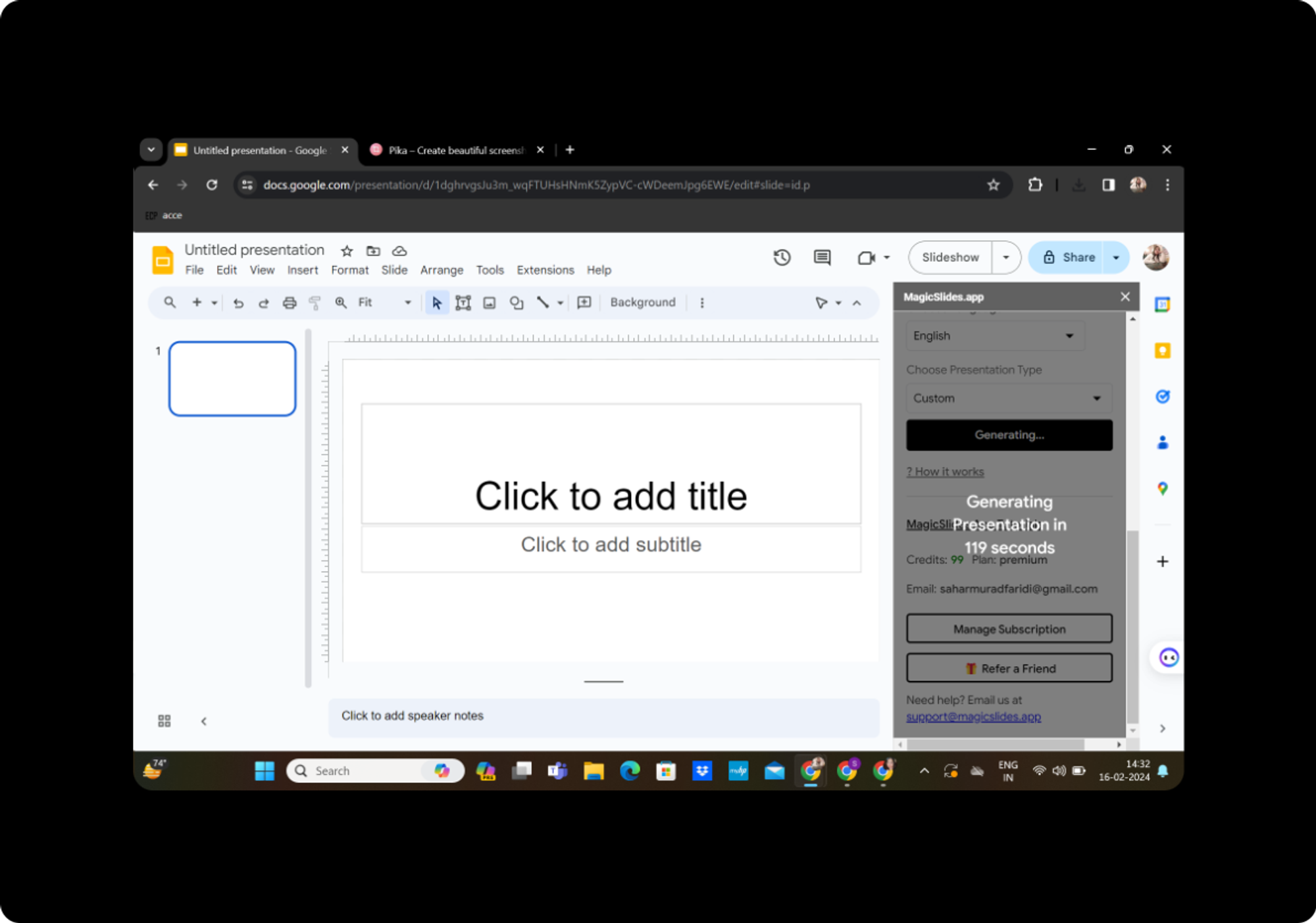Screen dimensions: 1316x923
Task: Open the Arrange menu
Action: pyautogui.click(x=442, y=270)
